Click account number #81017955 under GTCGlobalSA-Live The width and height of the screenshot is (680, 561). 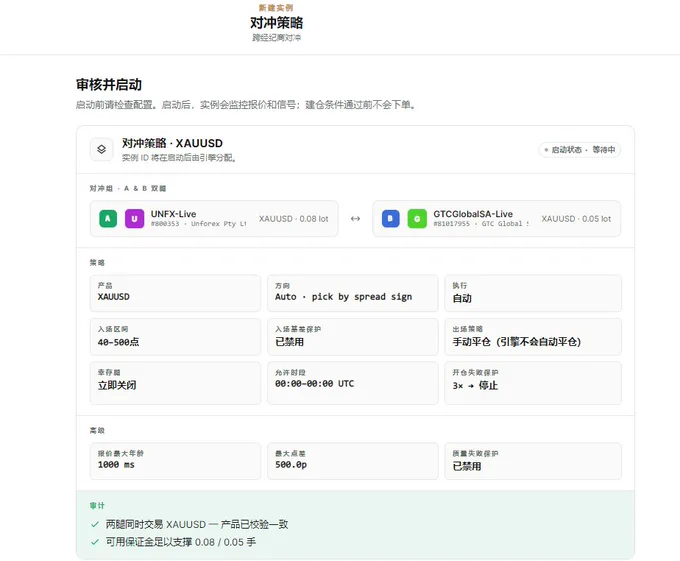pyautogui.click(x=451, y=224)
